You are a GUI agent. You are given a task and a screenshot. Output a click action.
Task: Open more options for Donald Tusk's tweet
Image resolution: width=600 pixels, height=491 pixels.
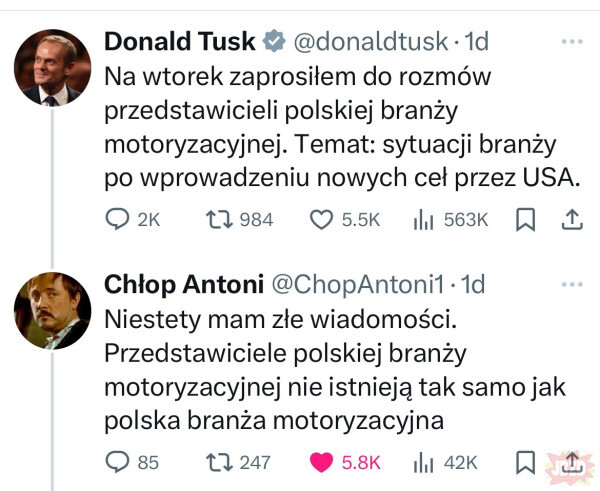click(x=572, y=42)
